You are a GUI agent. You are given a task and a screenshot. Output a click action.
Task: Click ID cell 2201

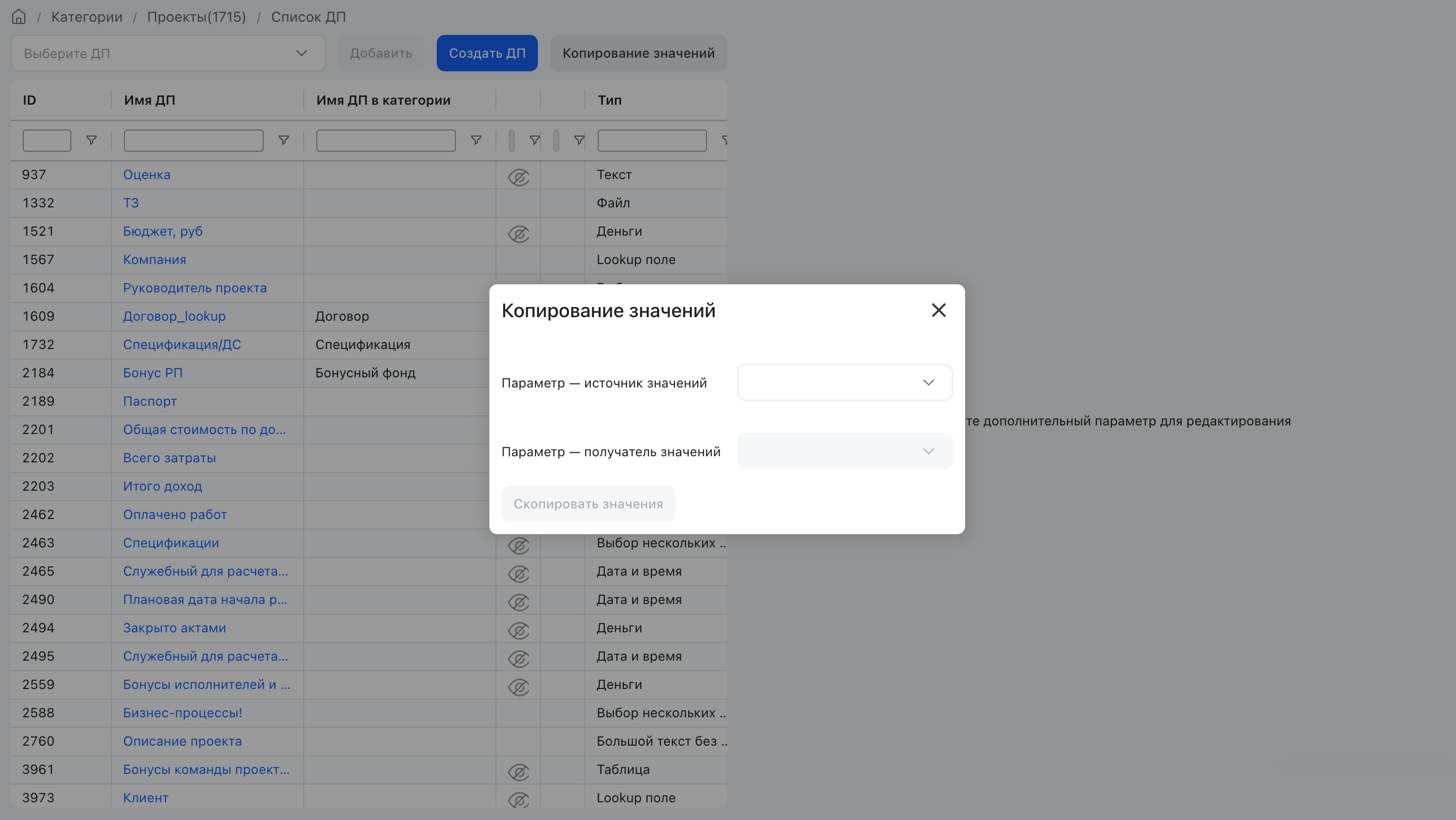[x=38, y=429]
